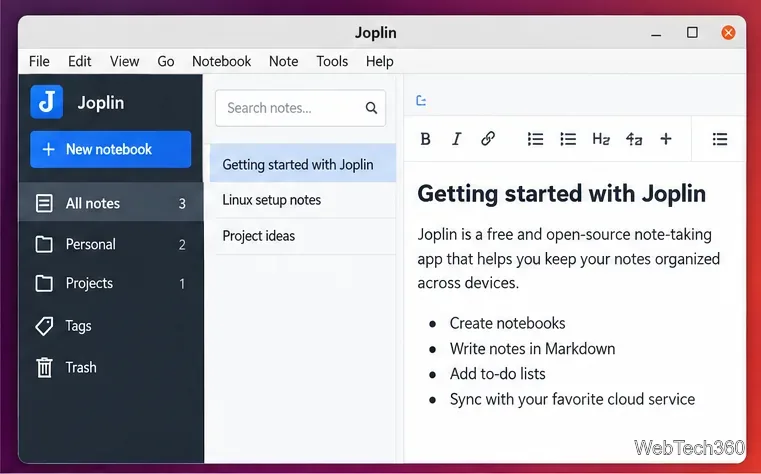Screen dimensions: 761x474
Task: Click inside the Search notes field
Action: tap(300, 108)
